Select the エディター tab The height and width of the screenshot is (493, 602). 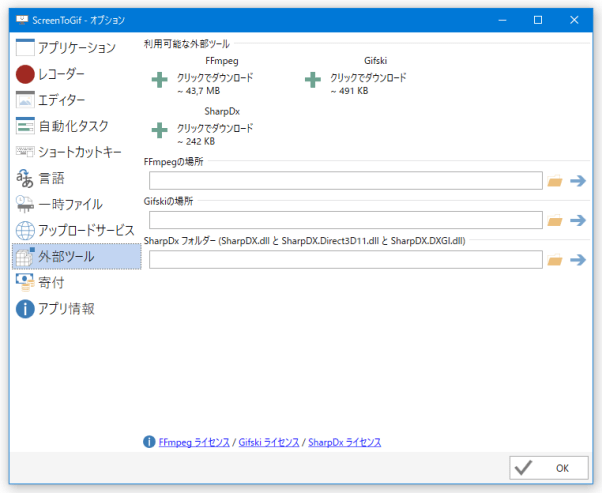[x=75, y=100]
